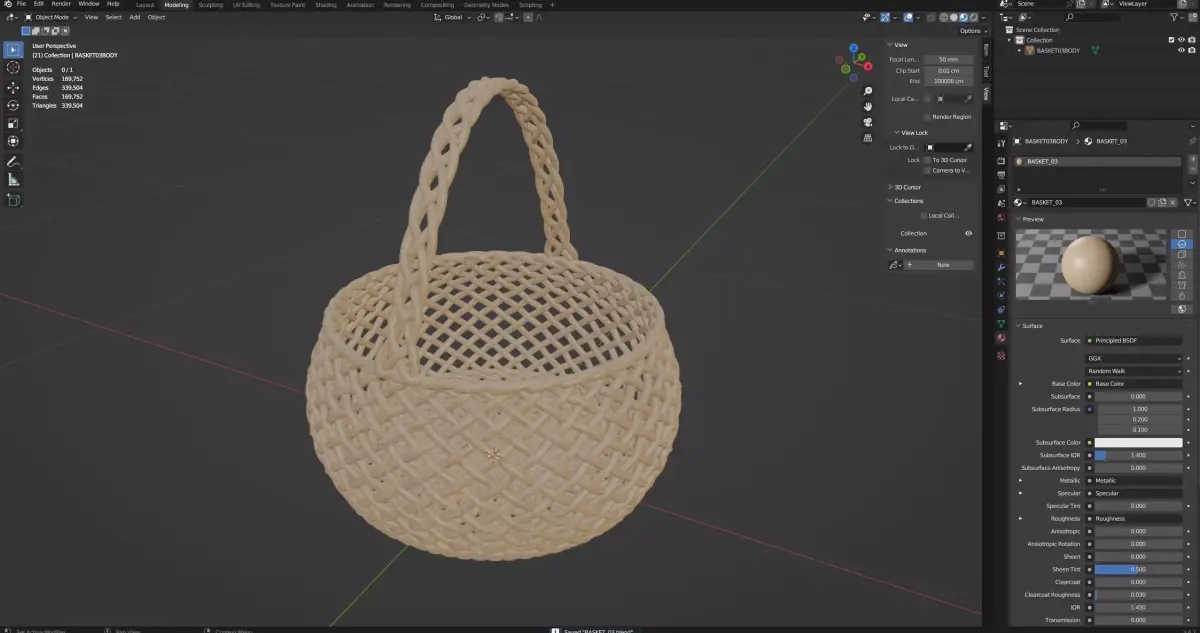Toggle the Local Collections checkbox
This screenshot has height=633, width=1200.
(x=924, y=215)
